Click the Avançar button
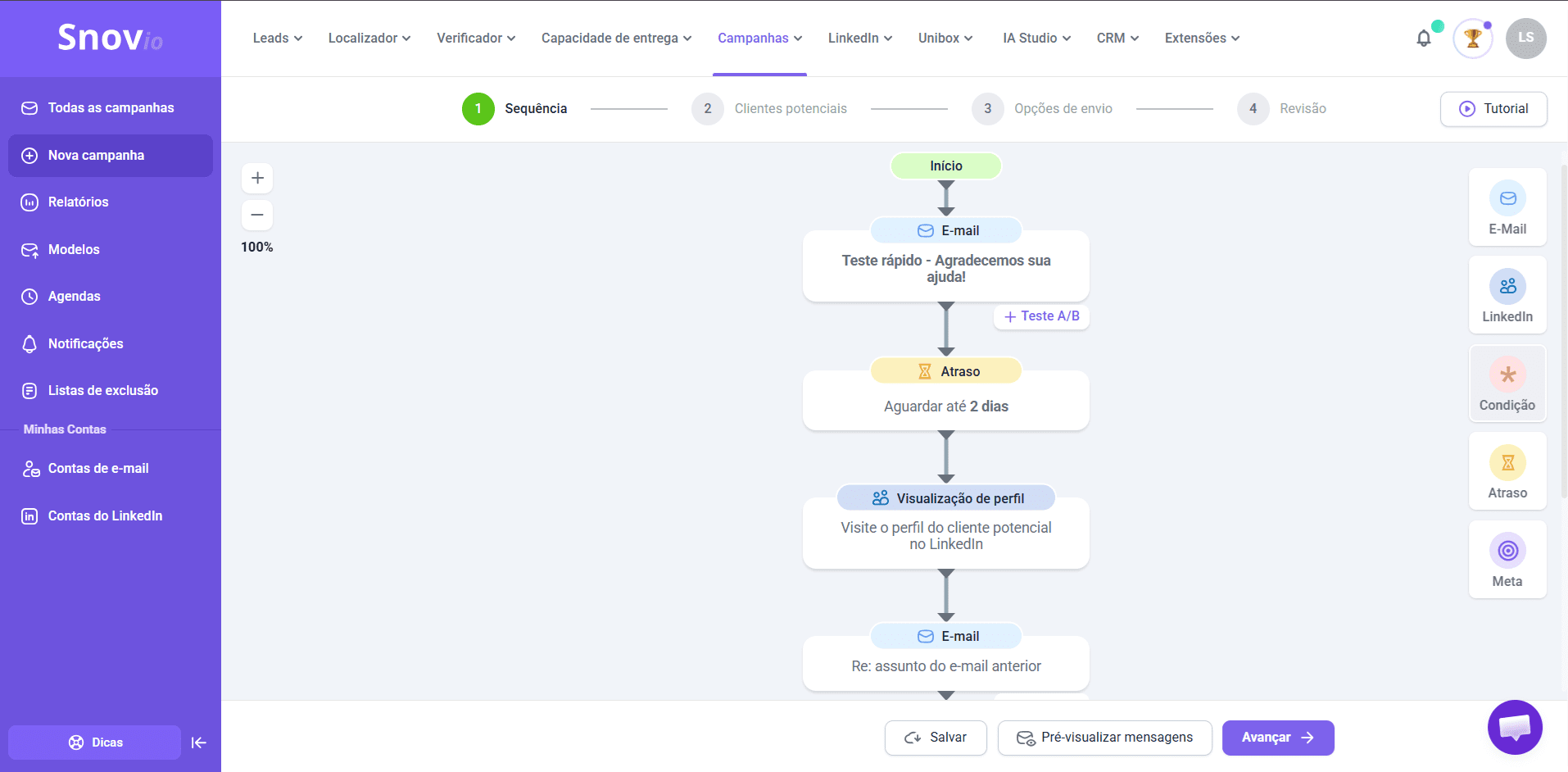Image resolution: width=1568 pixels, height=772 pixels. 1277,738
